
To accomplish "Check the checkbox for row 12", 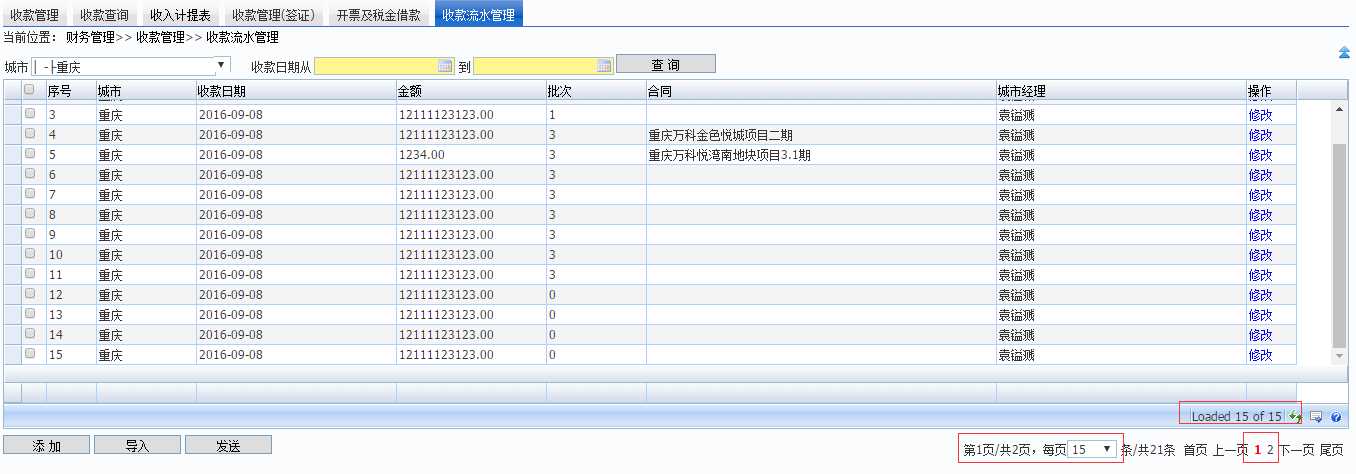I will click(30, 293).
